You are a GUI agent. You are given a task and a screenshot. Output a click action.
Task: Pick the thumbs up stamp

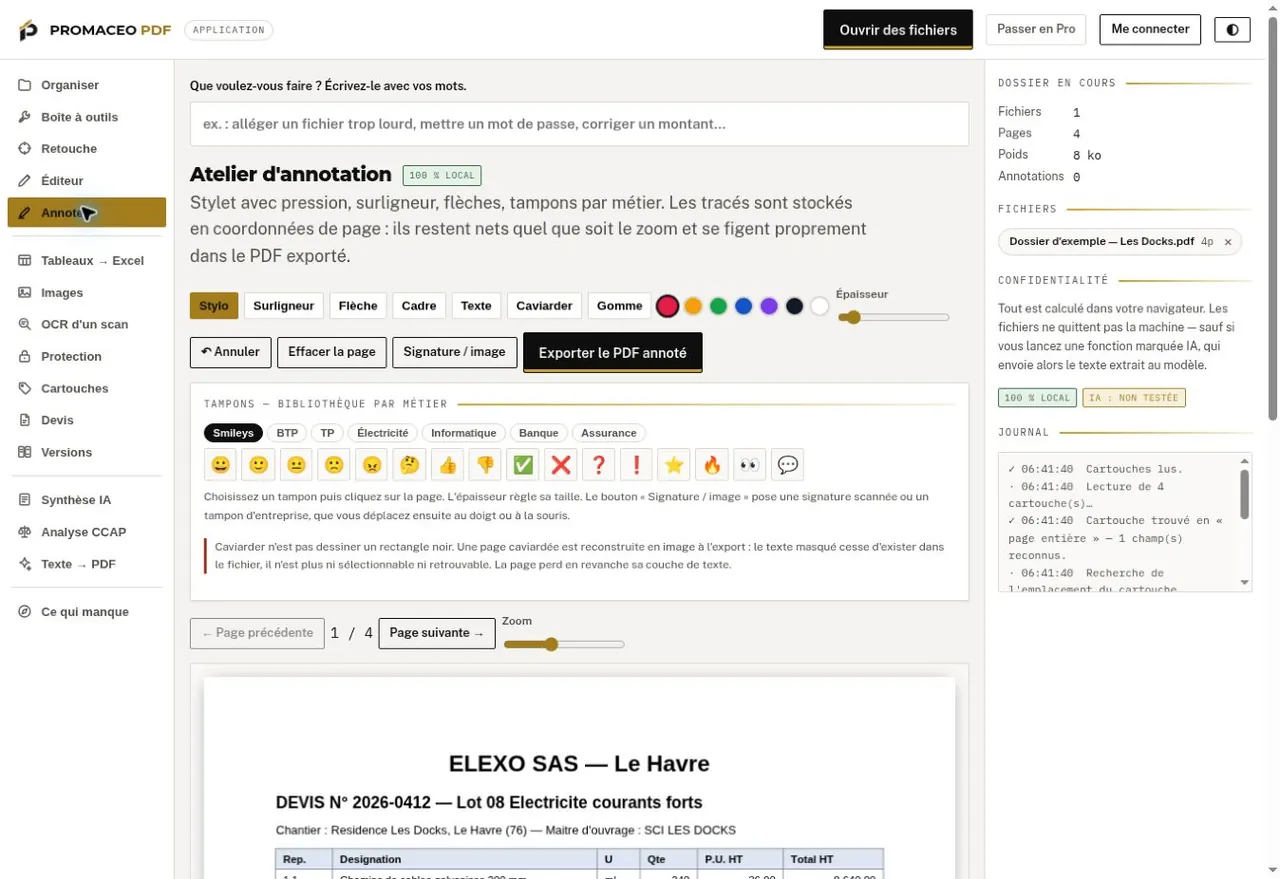coord(447,465)
